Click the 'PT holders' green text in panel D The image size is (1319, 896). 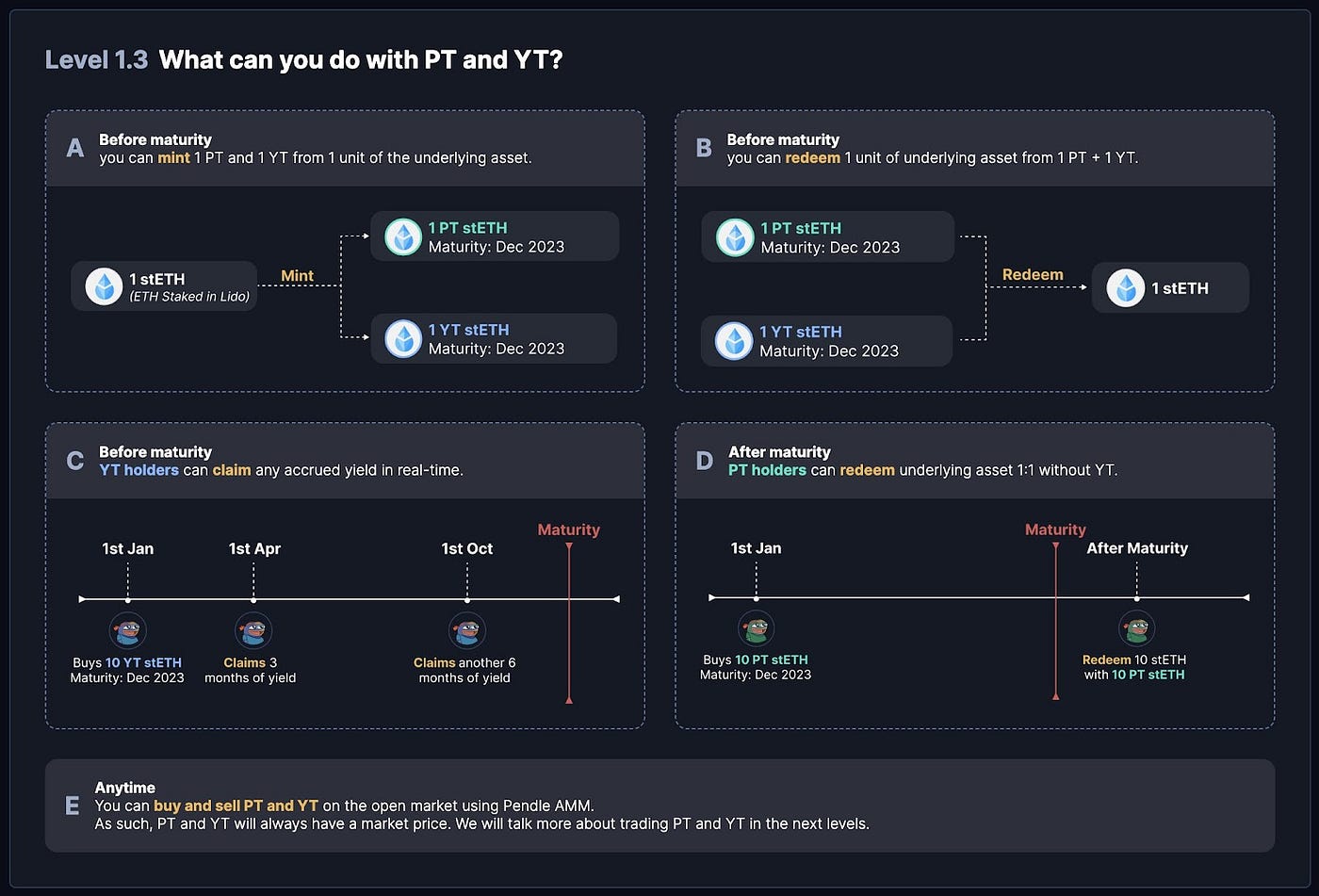point(767,470)
